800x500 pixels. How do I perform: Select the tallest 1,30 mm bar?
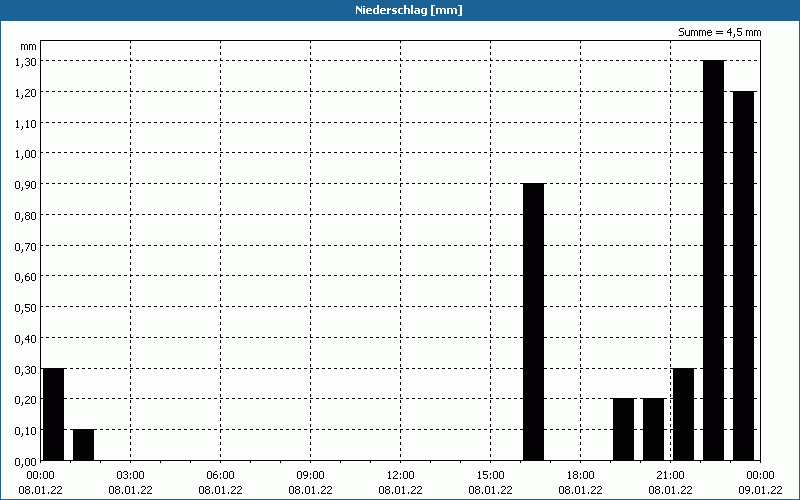(713, 260)
